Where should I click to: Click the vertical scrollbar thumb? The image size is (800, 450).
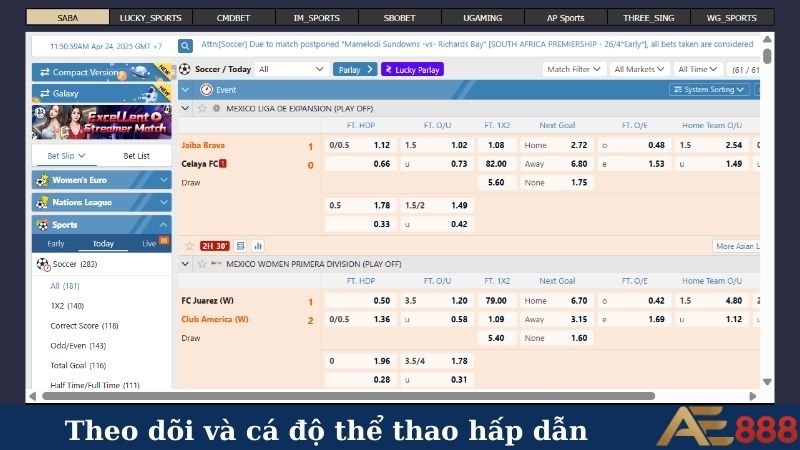[767, 56]
